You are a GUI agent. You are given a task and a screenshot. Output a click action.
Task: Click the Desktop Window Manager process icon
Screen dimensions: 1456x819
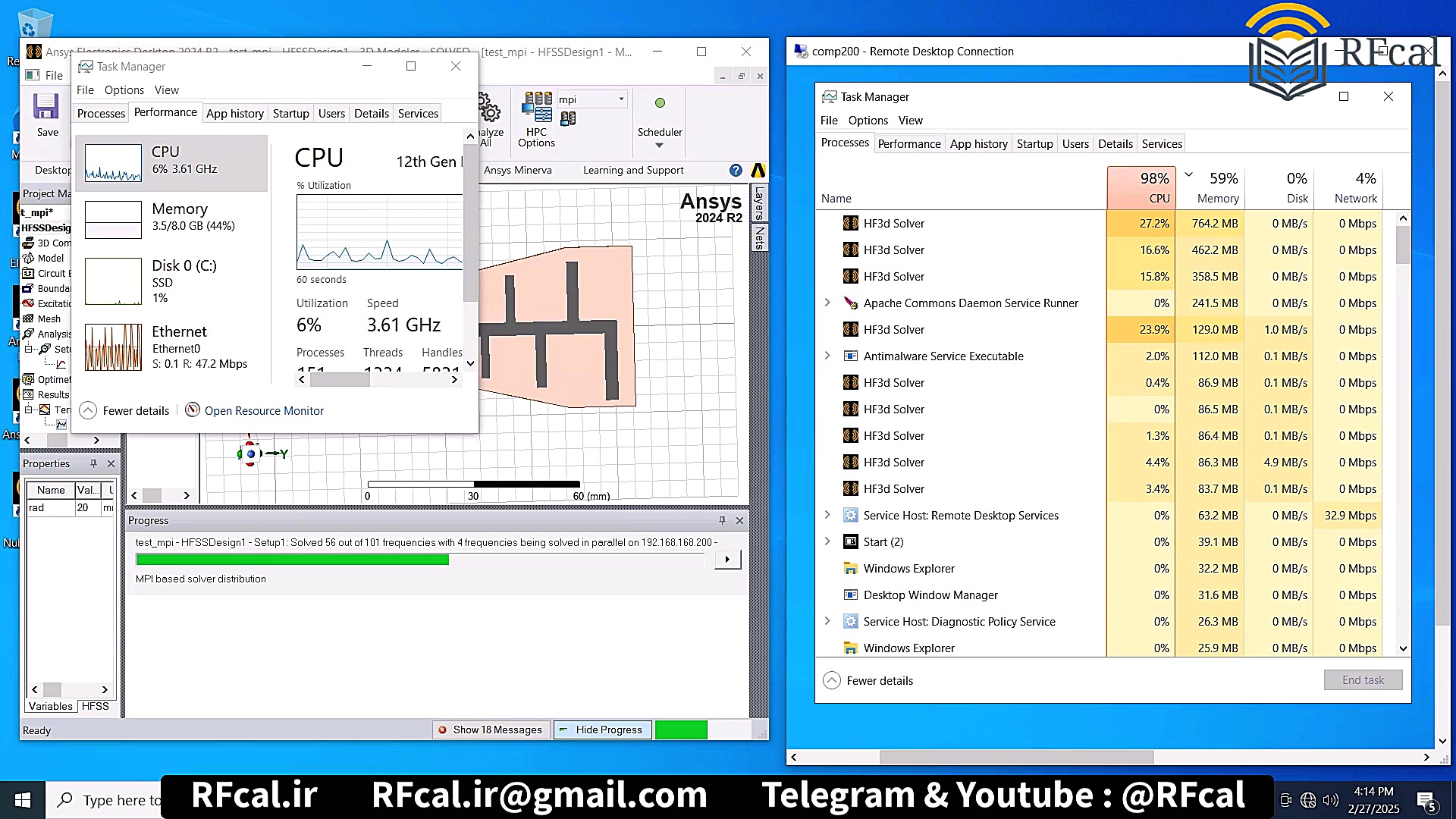pyautogui.click(x=851, y=595)
